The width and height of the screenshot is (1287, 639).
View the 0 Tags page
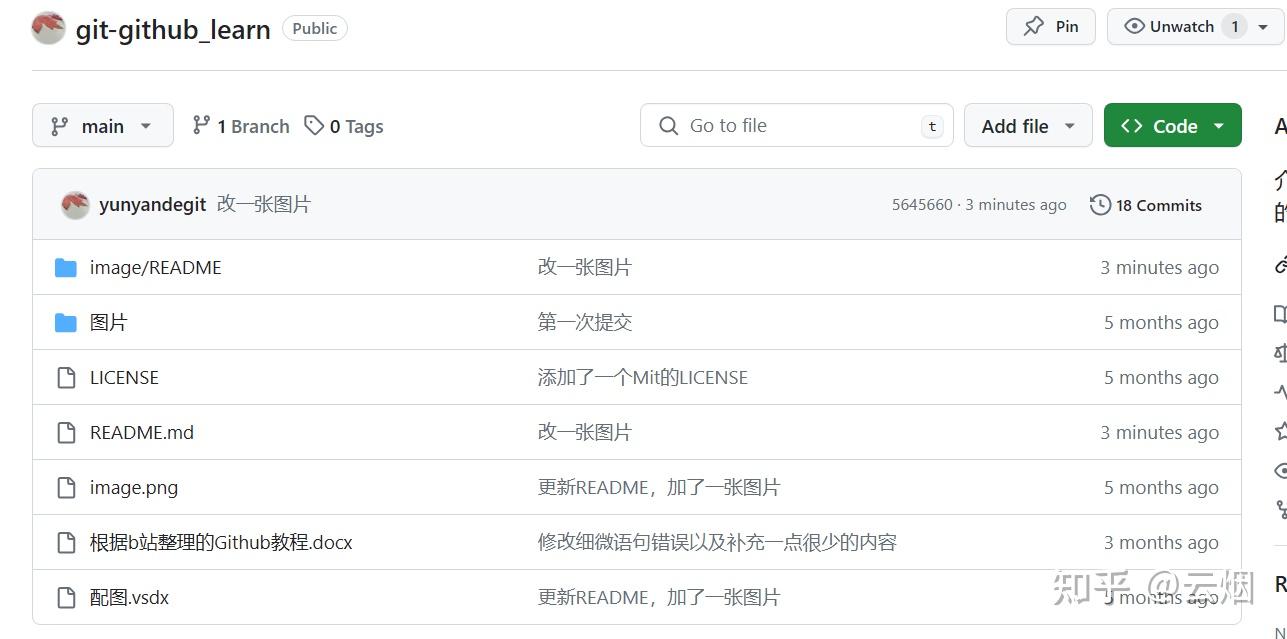(345, 126)
